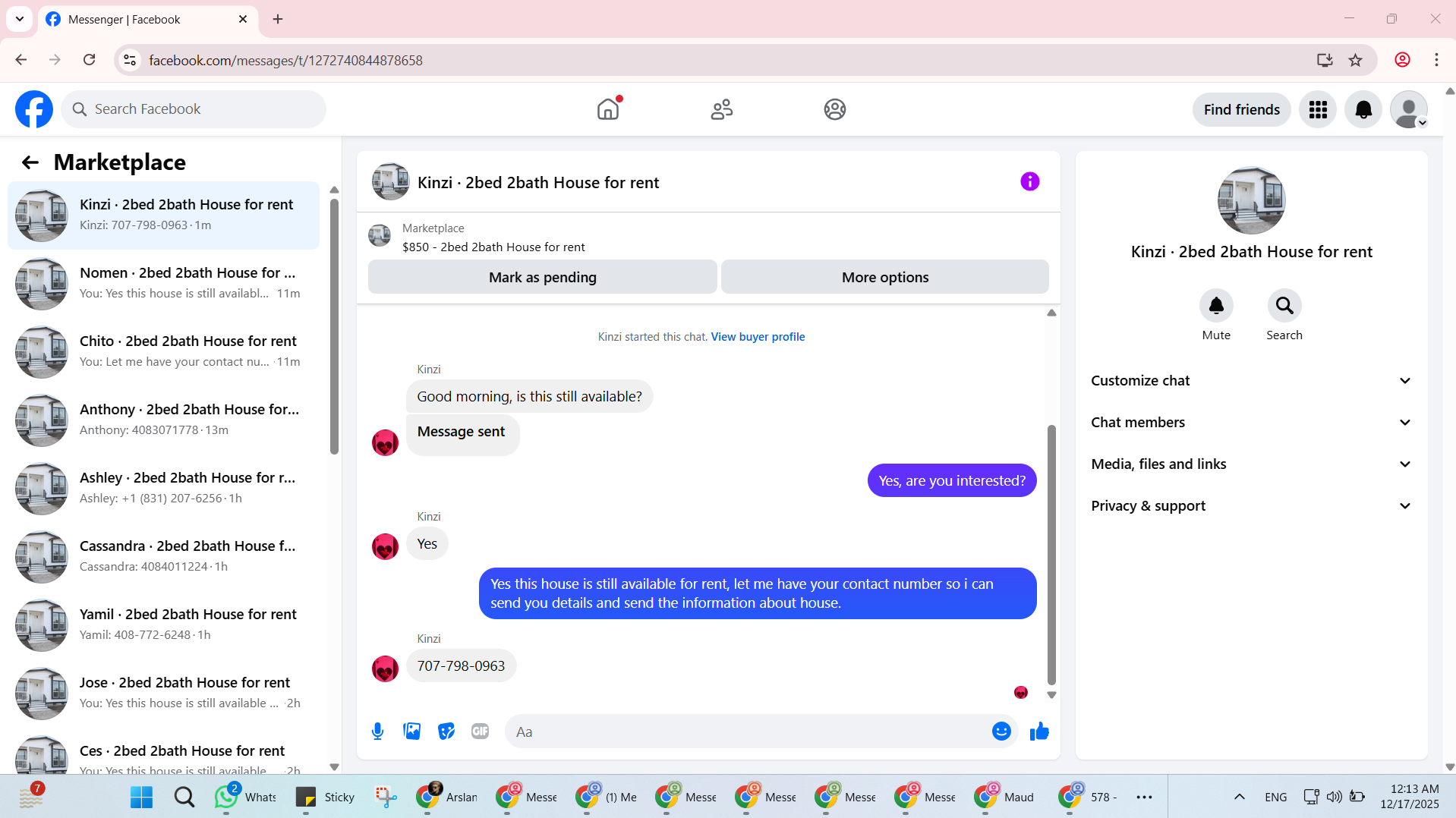1456x818 pixels.
Task: Open Sticky Notes from the taskbar
Action: coord(324,797)
